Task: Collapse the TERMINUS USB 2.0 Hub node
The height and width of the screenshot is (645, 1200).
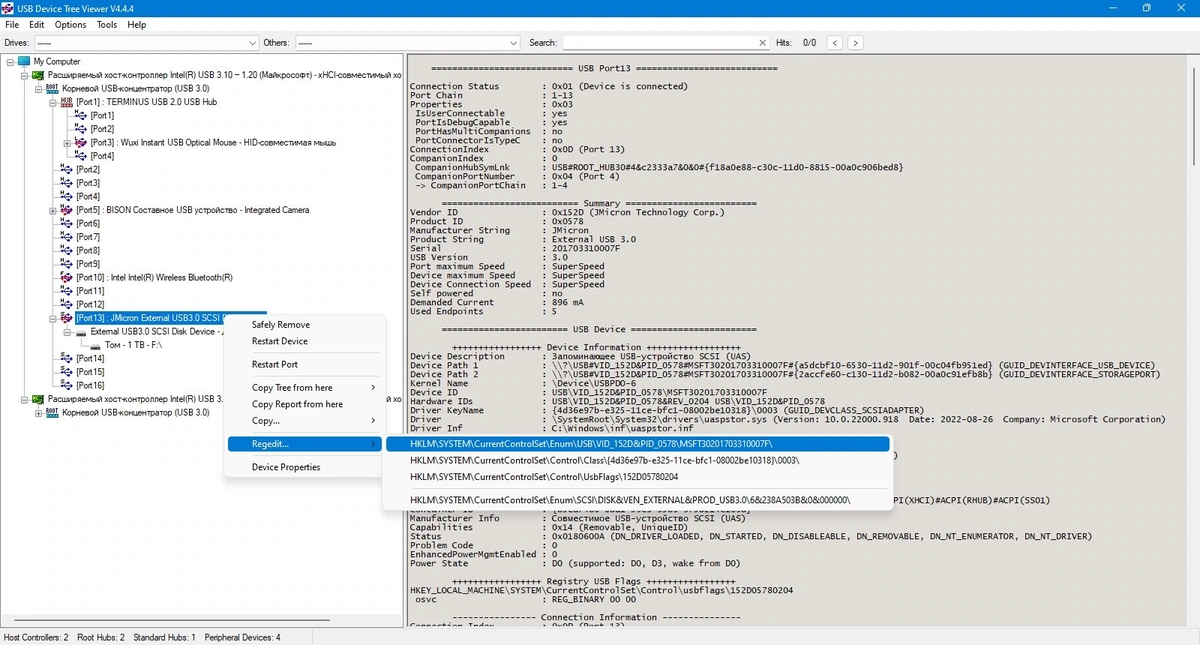Action: (x=52, y=102)
